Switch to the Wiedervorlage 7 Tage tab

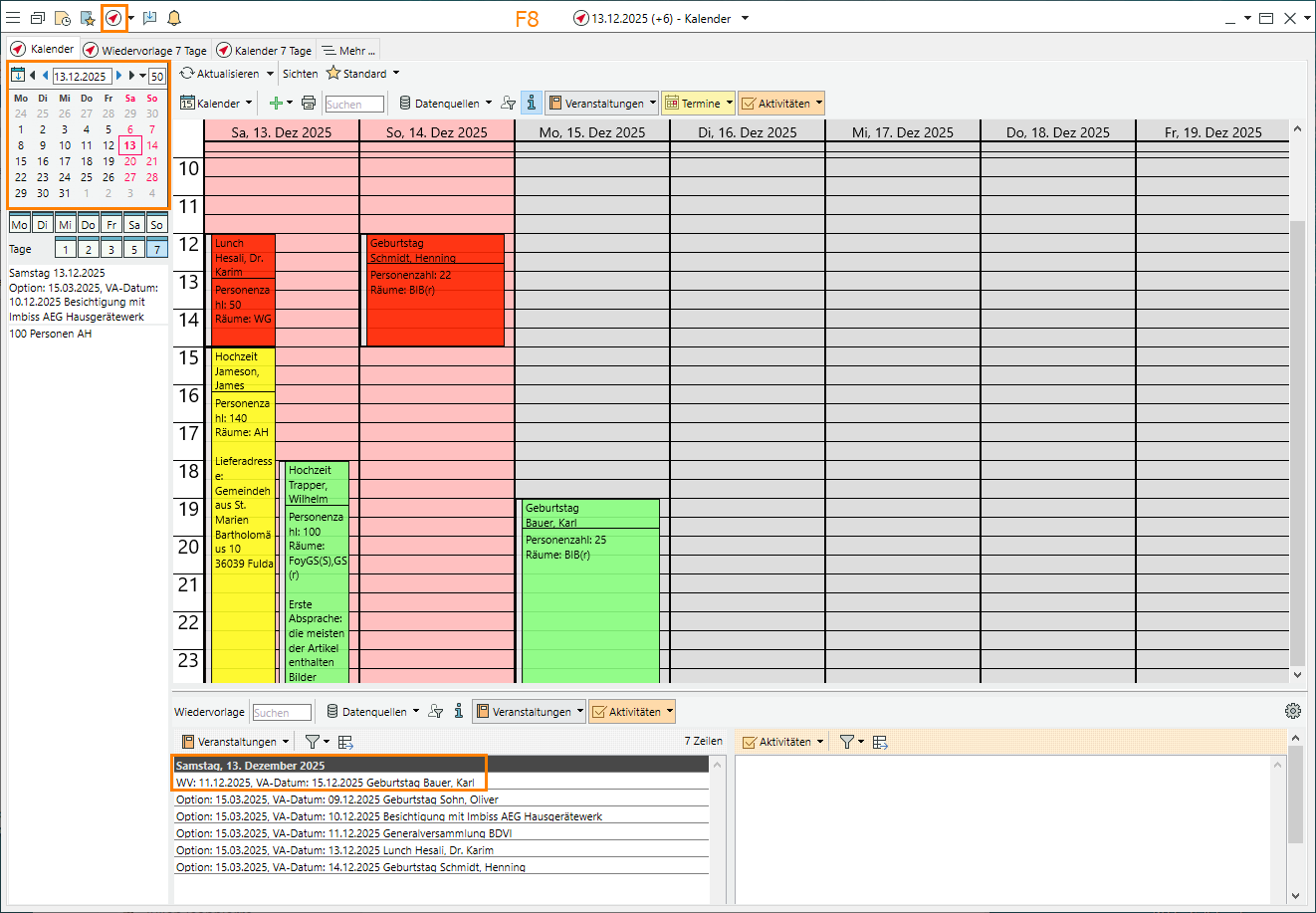[145, 51]
